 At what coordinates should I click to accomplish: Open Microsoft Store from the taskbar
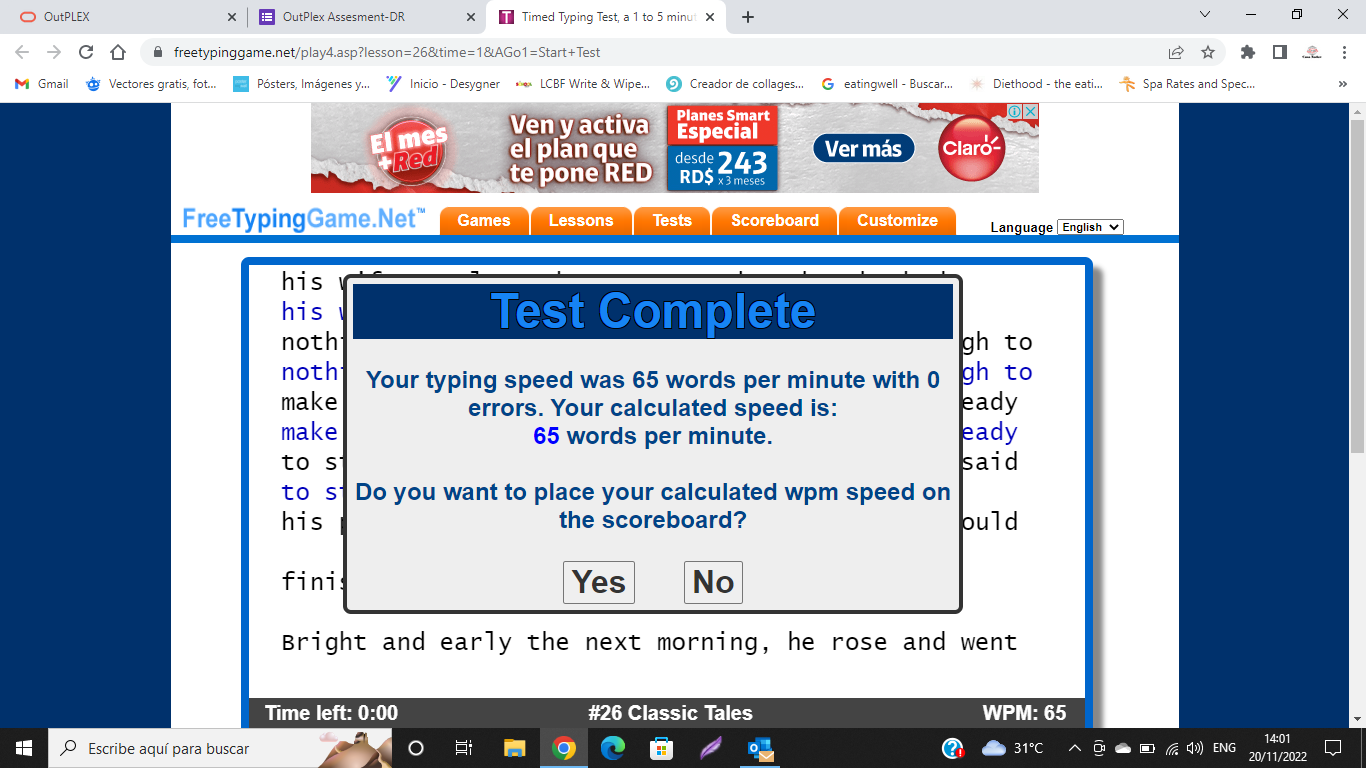click(662, 748)
